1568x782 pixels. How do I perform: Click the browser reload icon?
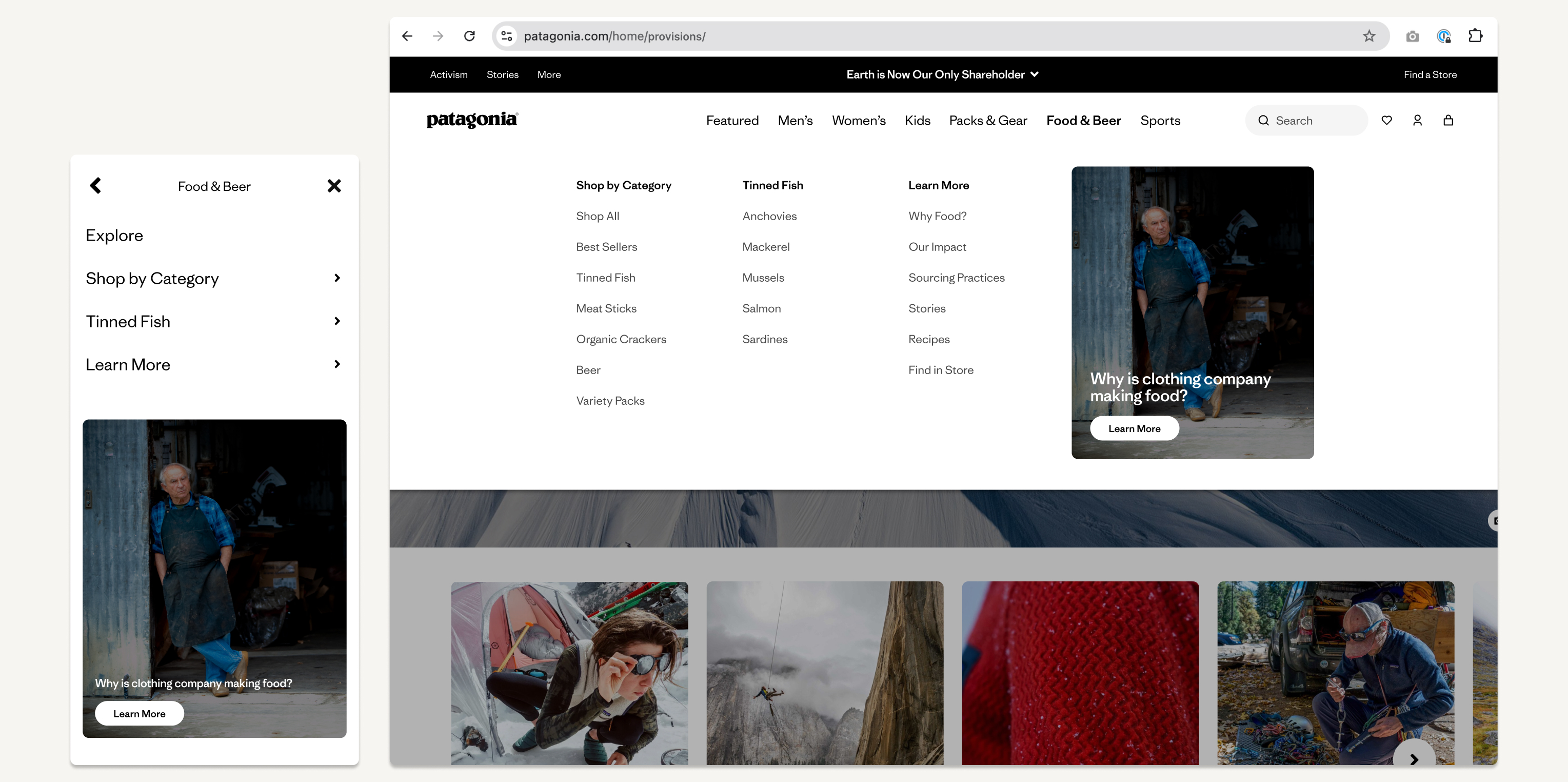pos(469,36)
